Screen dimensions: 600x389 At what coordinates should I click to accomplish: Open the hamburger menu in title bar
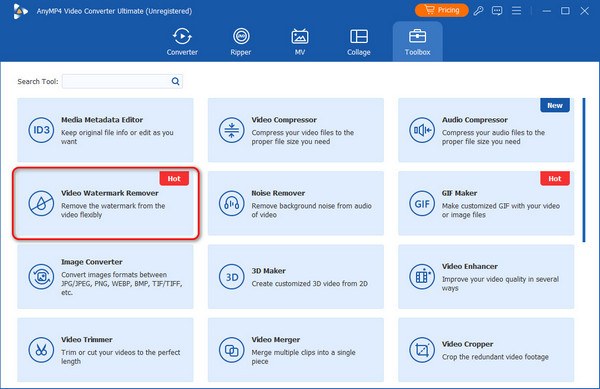pos(516,11)
